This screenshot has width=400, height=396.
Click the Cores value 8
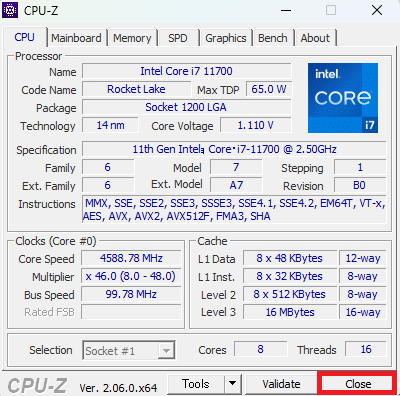[260, 349]
